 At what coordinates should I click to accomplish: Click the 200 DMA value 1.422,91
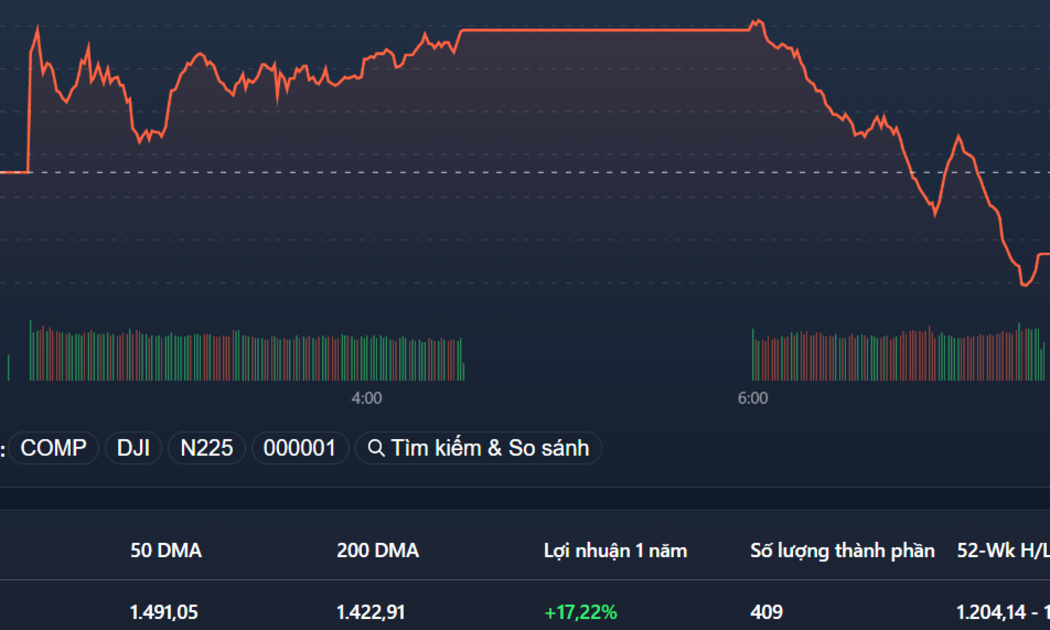(370, 612)
